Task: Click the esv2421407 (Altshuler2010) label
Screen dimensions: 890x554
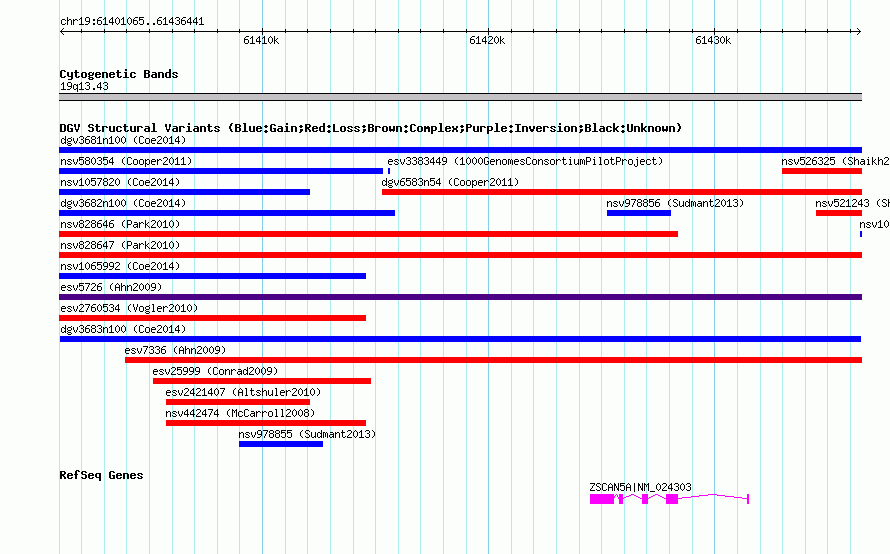Action: point(243,392)
